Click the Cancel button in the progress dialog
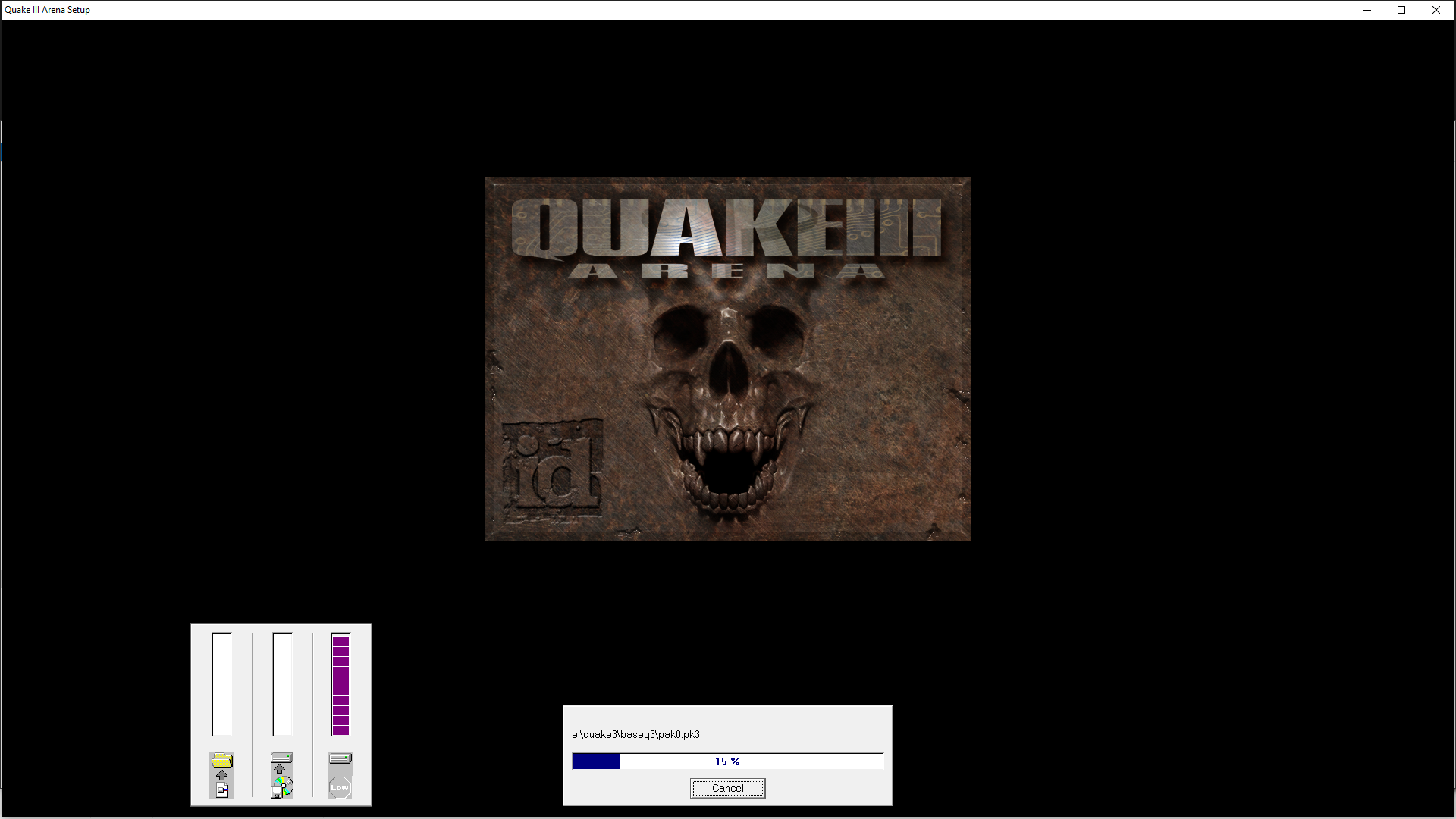The height and width of the screenshot is (819, 1456). pos(727,789)
